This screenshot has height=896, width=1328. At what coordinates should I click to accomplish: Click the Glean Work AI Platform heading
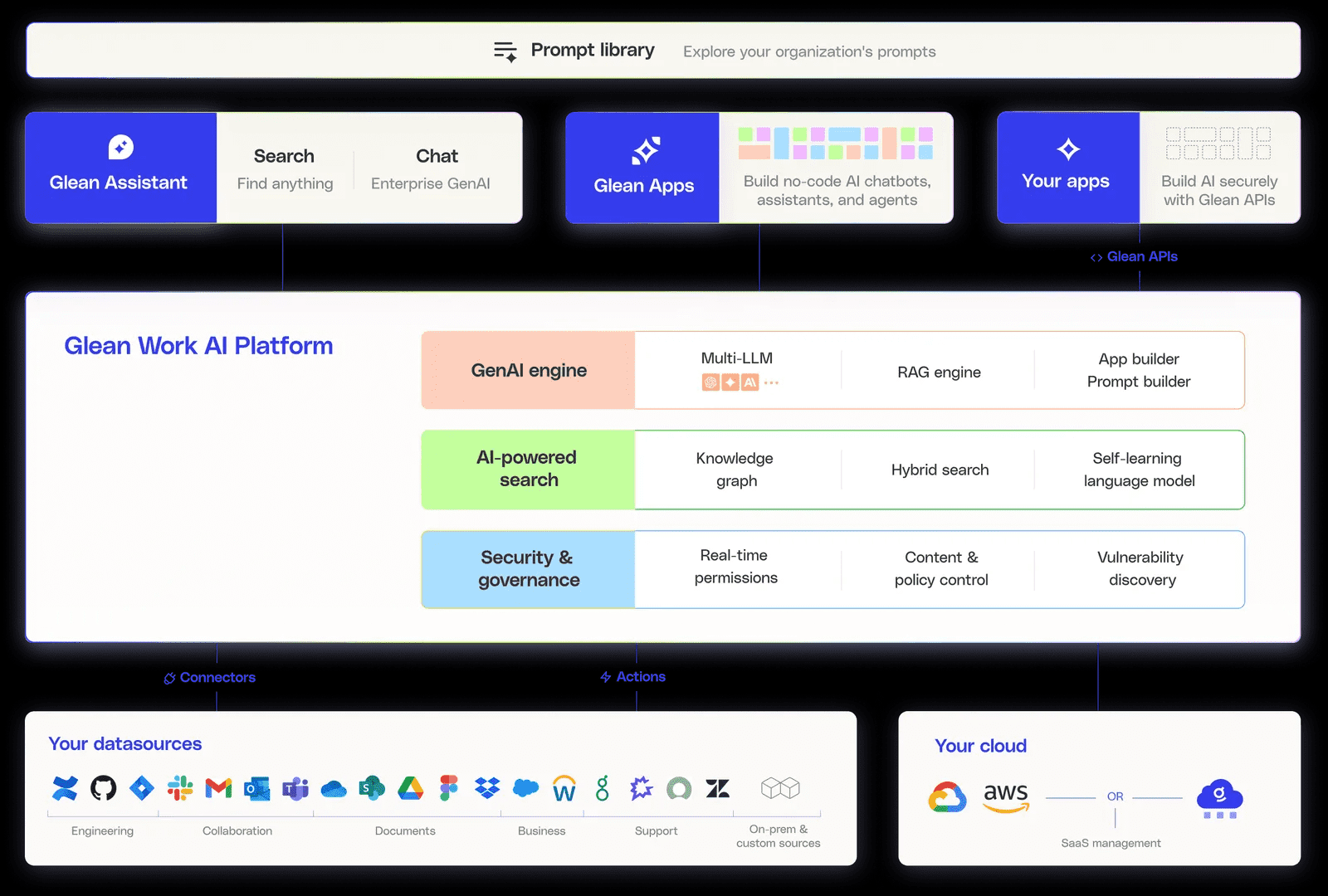tap(198, 346)
